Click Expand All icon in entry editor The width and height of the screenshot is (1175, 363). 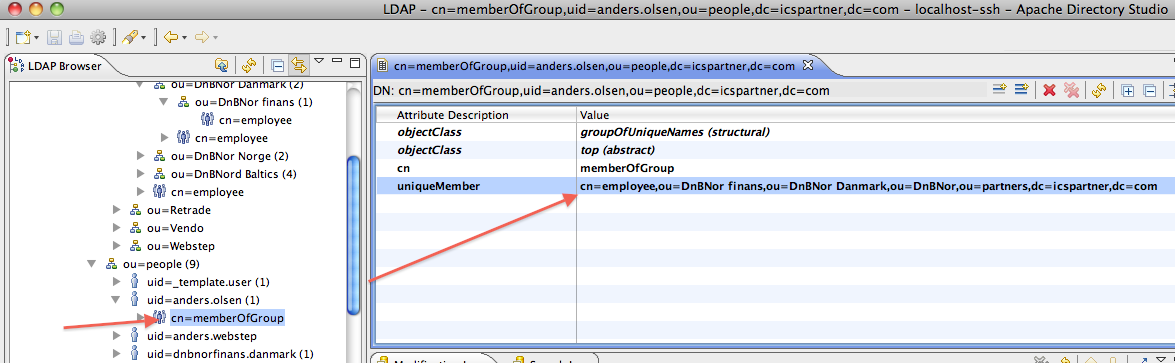point(1128,91)
